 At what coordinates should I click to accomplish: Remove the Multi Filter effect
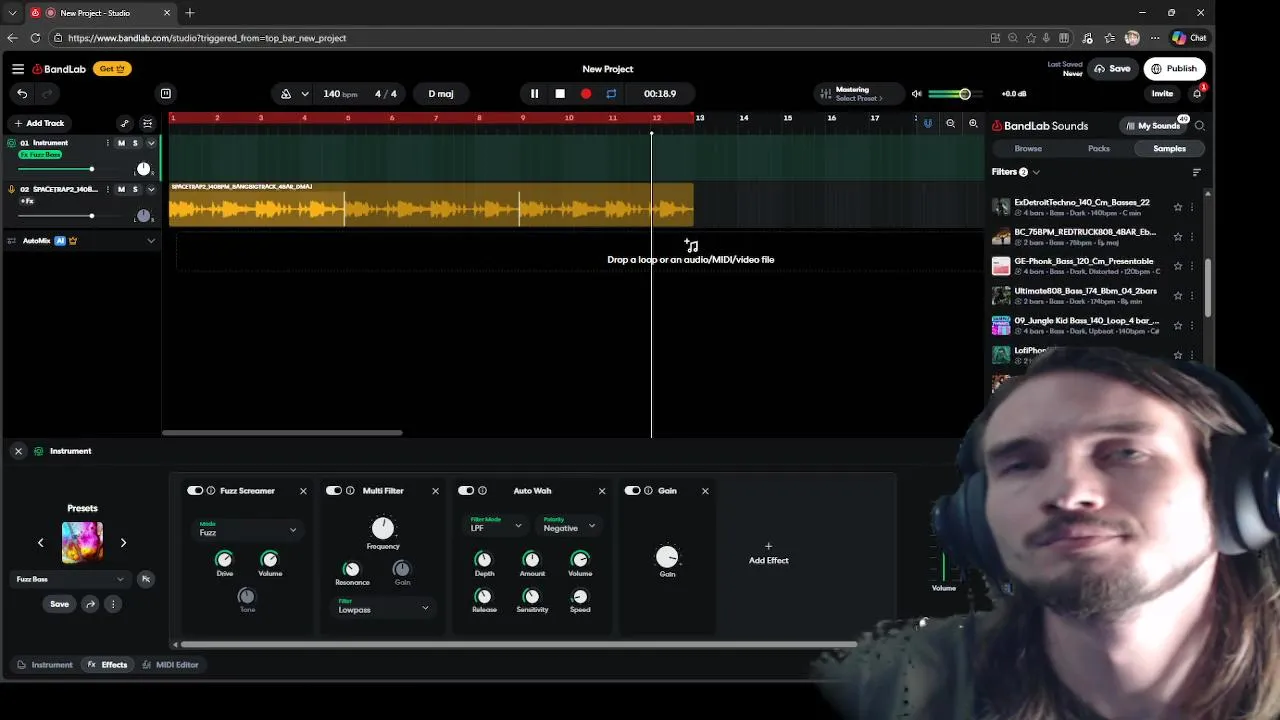coord(435,491)
